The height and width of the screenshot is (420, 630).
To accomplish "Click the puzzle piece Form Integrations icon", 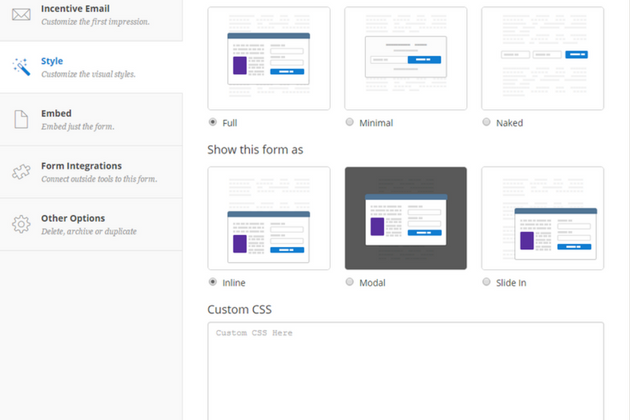I will coord(21,172).
